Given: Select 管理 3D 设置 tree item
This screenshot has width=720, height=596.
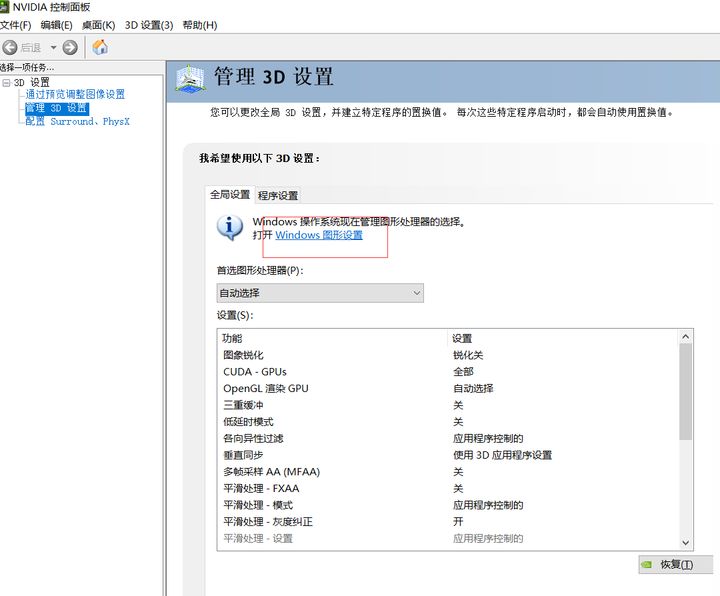Looking at the screenshot, I should 56,108.
